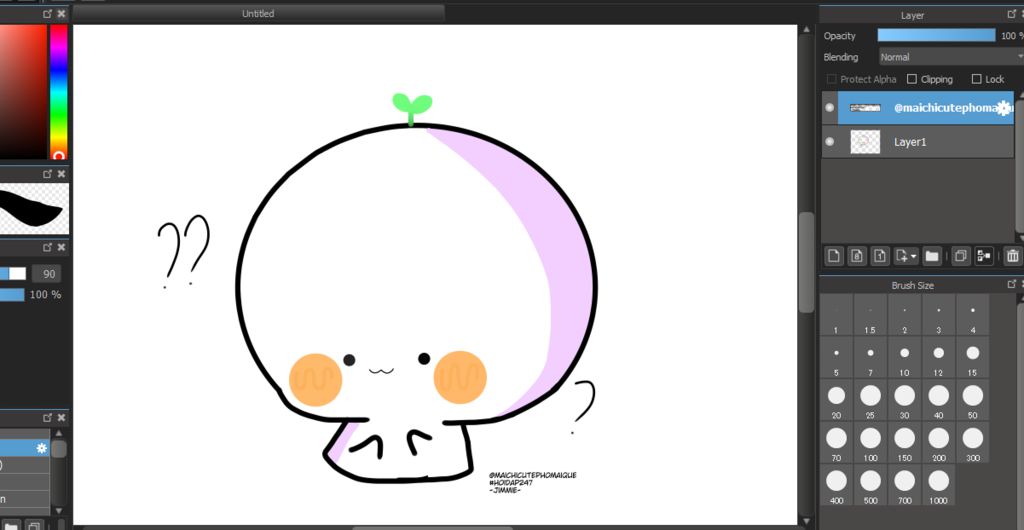Pick brush size 4 preset

coord(972,315)
